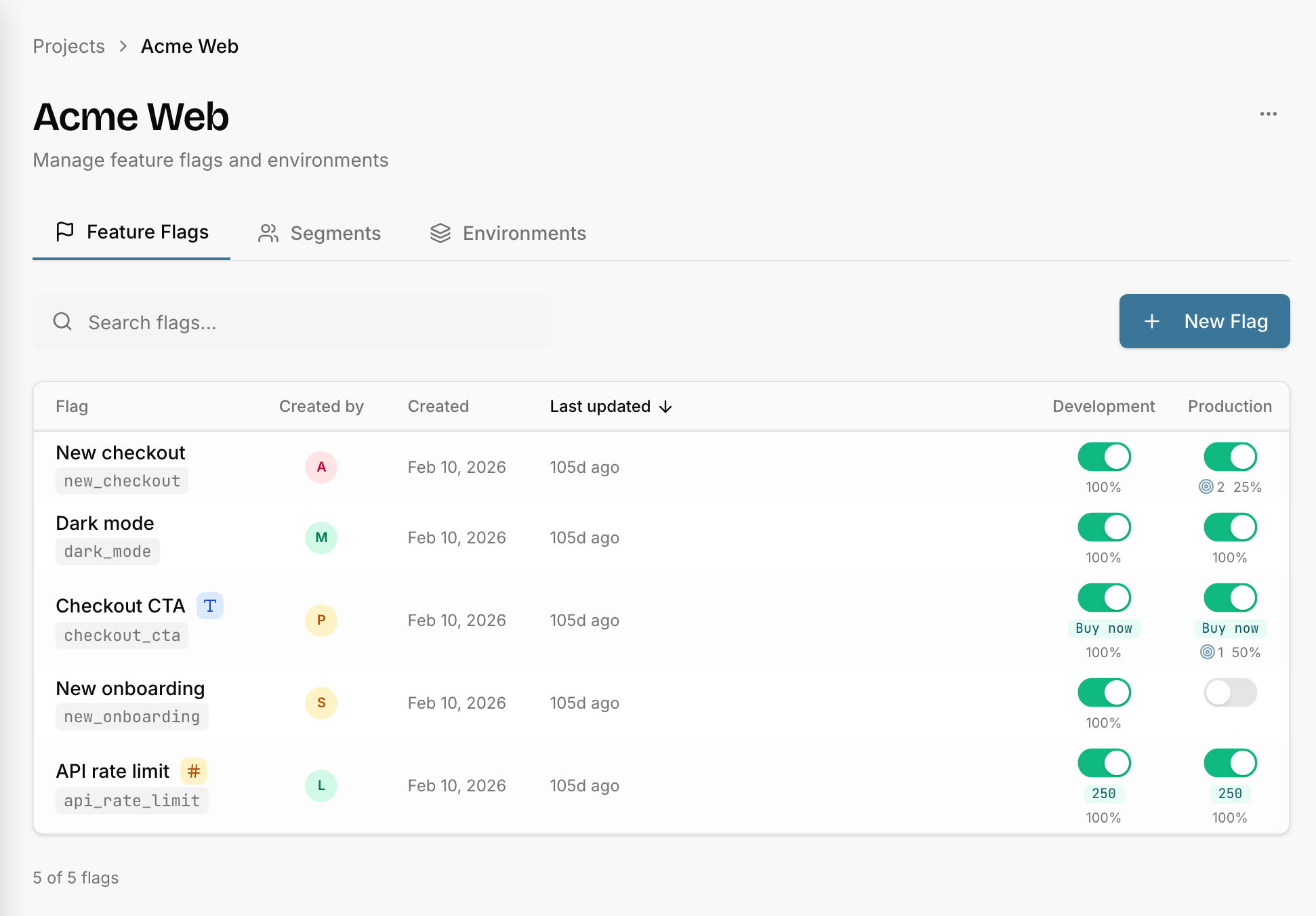Click the Development column header

point(1103,407)
